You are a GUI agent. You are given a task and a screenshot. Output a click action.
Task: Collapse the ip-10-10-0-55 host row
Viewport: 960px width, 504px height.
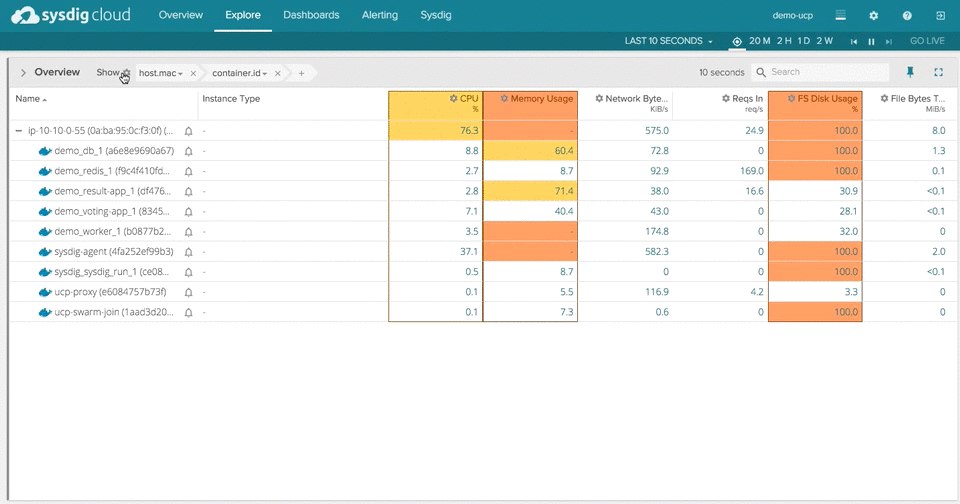tap(19, 131)
